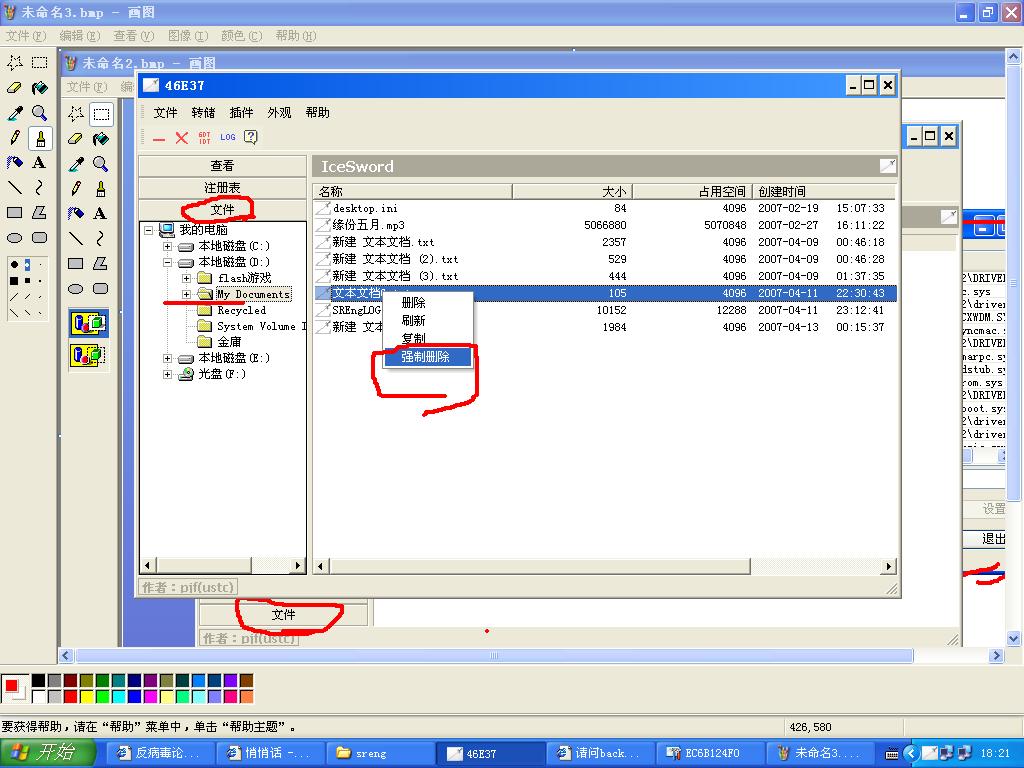Select the Pencil tool in 未命名3.bmp toolbox

click(14, 138)
